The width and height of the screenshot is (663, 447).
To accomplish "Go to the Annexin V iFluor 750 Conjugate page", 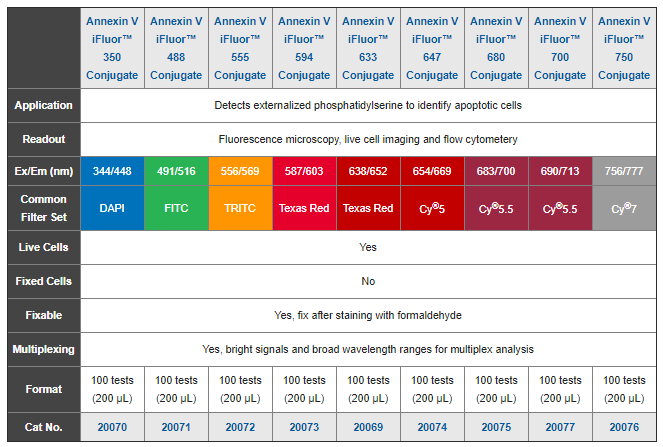I will pyautogui.click(x=624, y=48).
